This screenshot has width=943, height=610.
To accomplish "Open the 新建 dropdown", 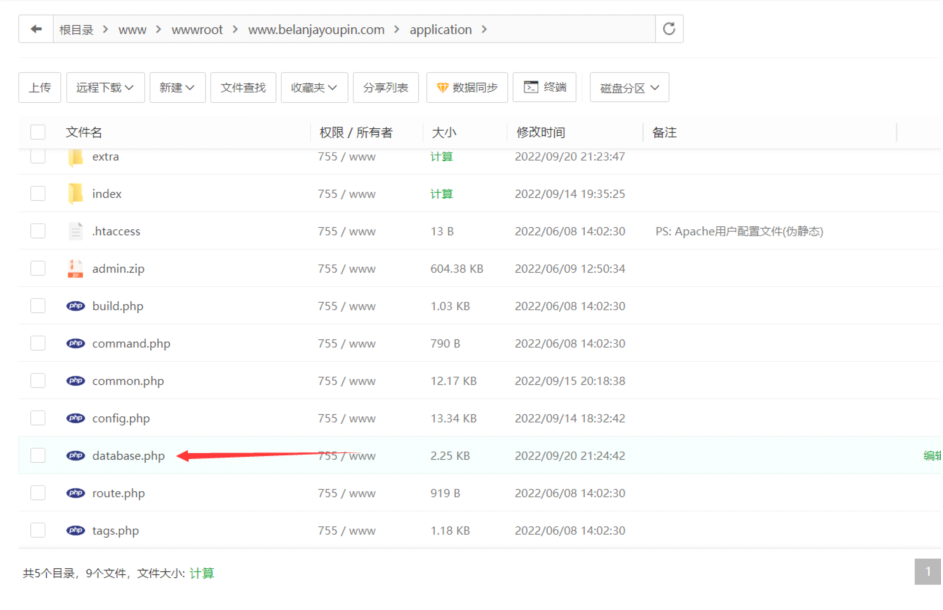I will tap(177, 88).
